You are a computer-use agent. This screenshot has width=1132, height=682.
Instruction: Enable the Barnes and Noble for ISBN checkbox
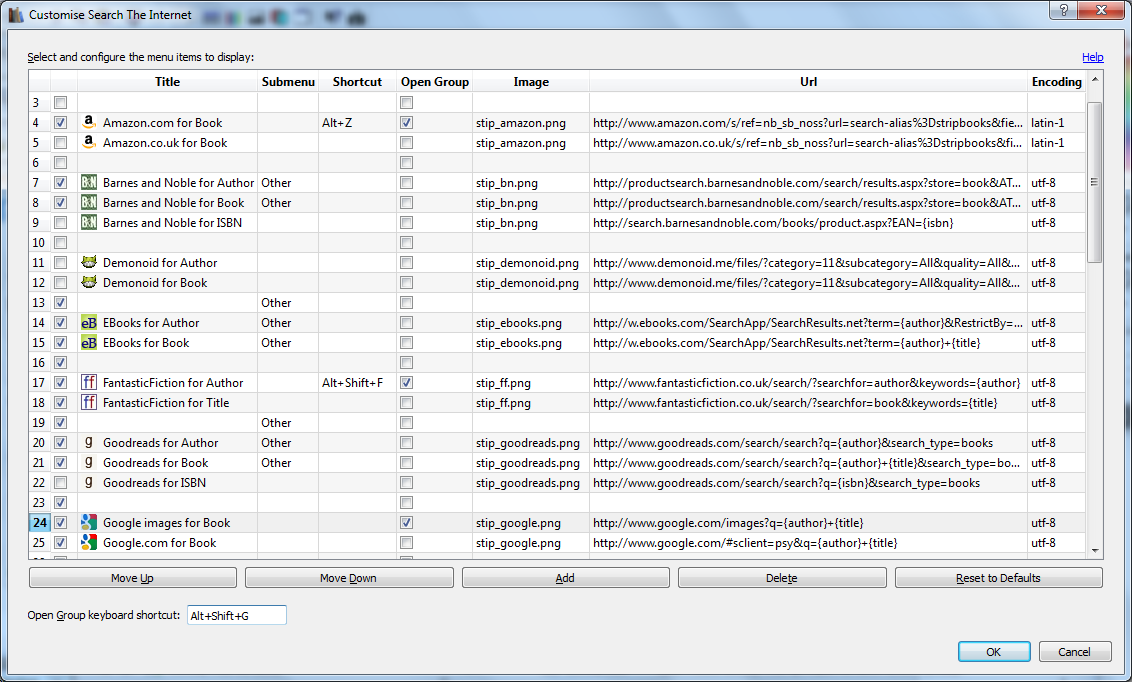[61, 223]
